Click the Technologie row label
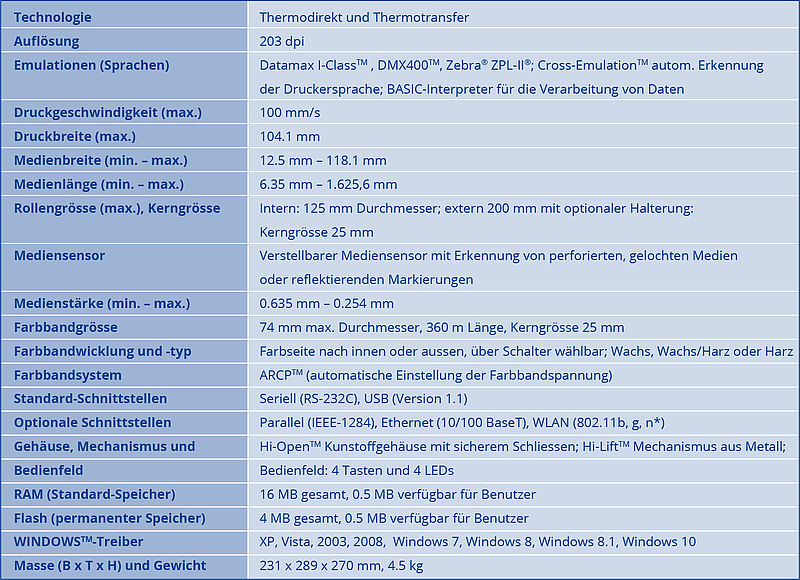 53,17
